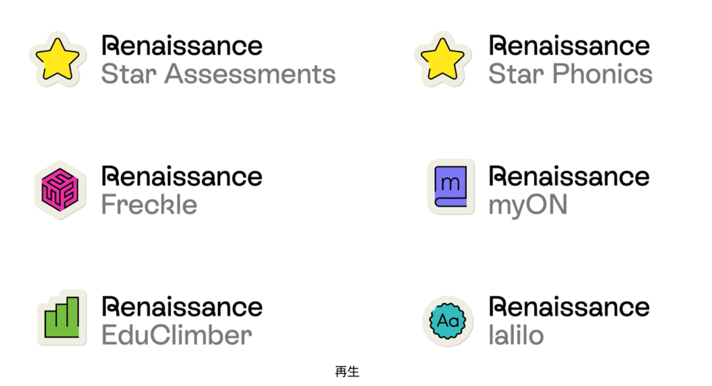Click the Renaissance wordmark above Star Phonics
712x386 pixels.
(569, 45)
